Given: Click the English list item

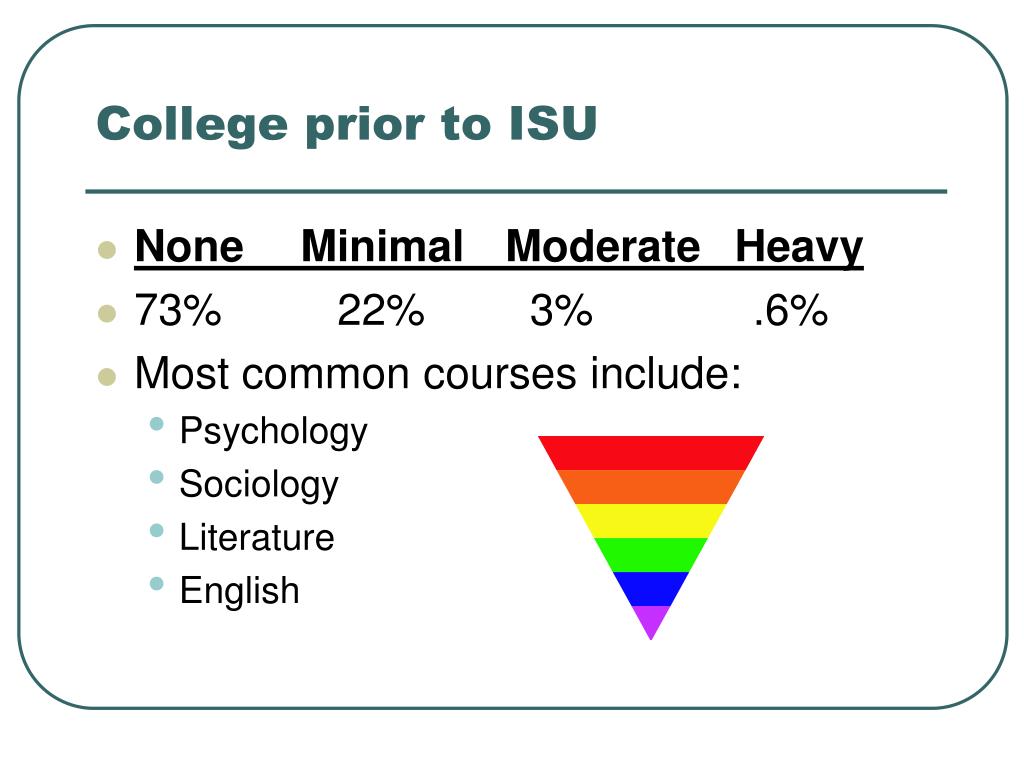Looking at the screenshot, I should 239,591.
